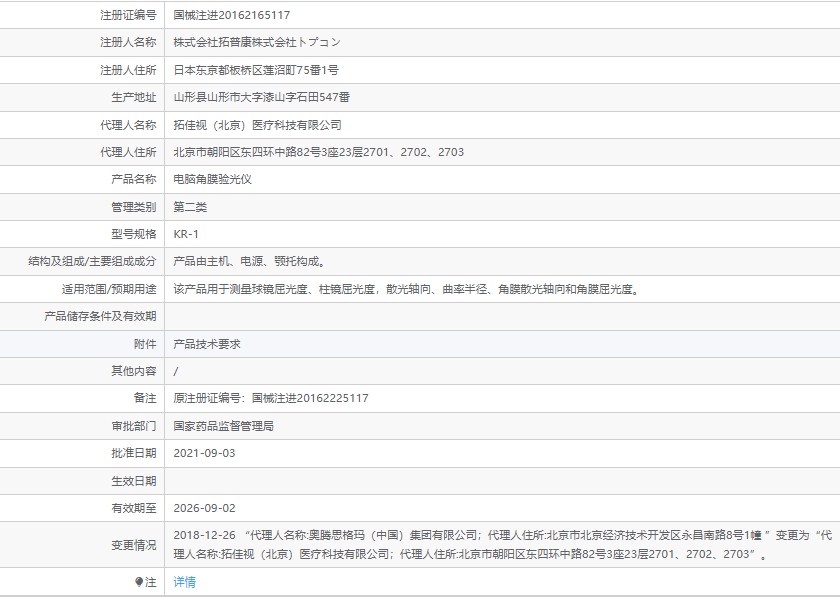The width and height of the screenshot is (840, 599).
Task: Click the 注册人住所 label
Action: click(x=128, y=70)
